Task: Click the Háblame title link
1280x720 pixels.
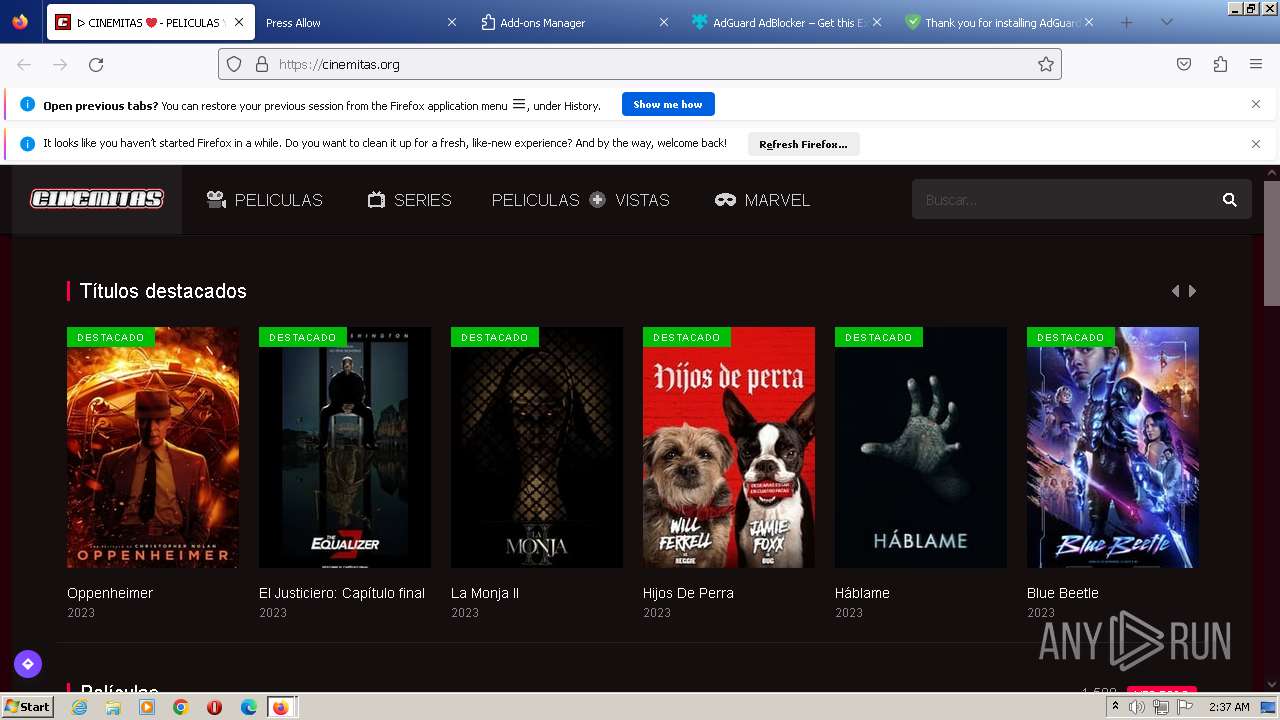Action: coord(862,593)
